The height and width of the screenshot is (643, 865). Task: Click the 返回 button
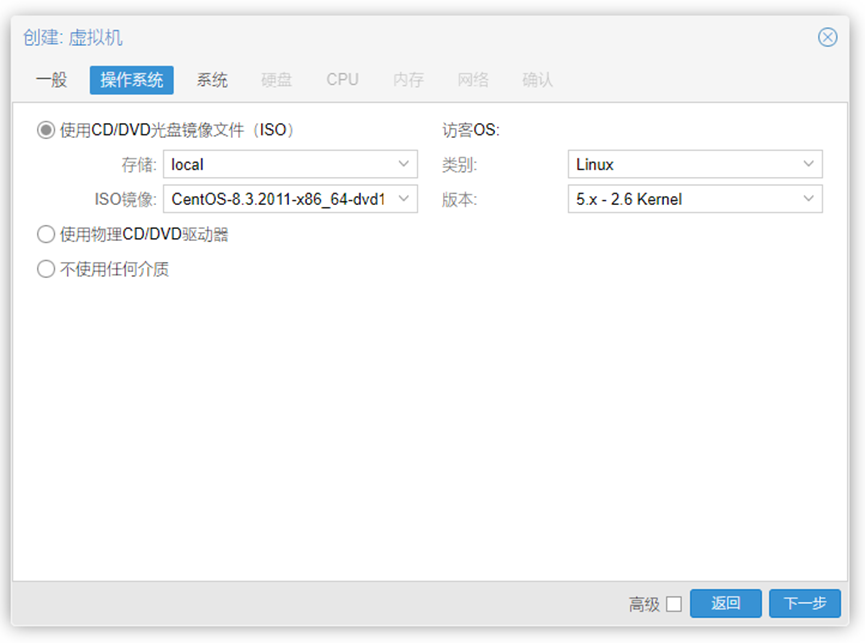click(x=725, y=603)
